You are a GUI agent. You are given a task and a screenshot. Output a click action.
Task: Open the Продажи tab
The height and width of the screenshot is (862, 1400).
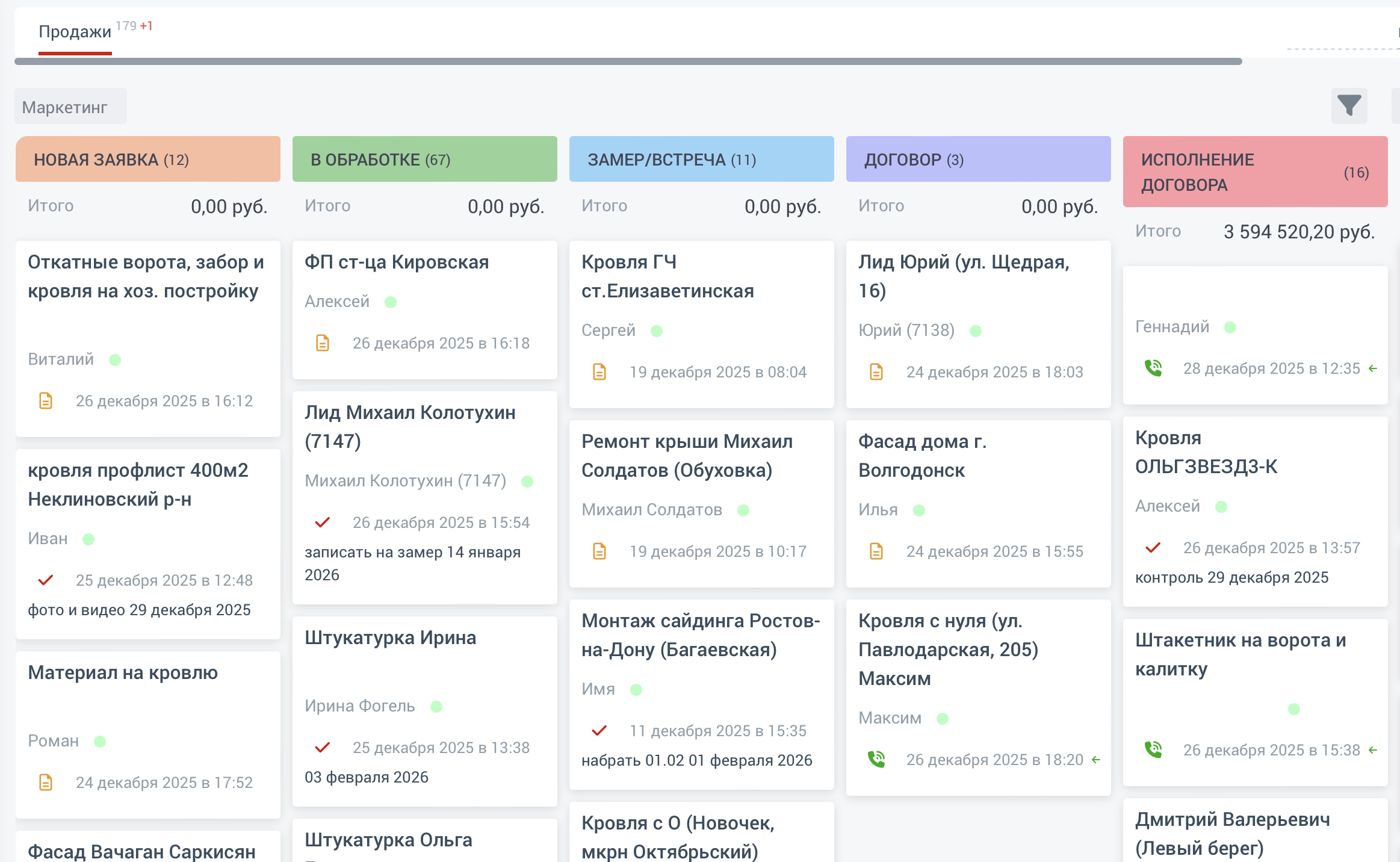click(75, 31)
